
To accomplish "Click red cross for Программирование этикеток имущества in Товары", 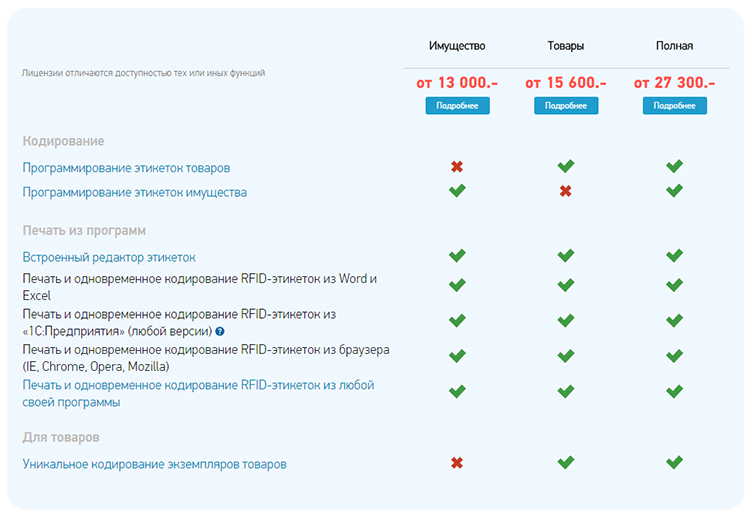I will coord(566,191).
